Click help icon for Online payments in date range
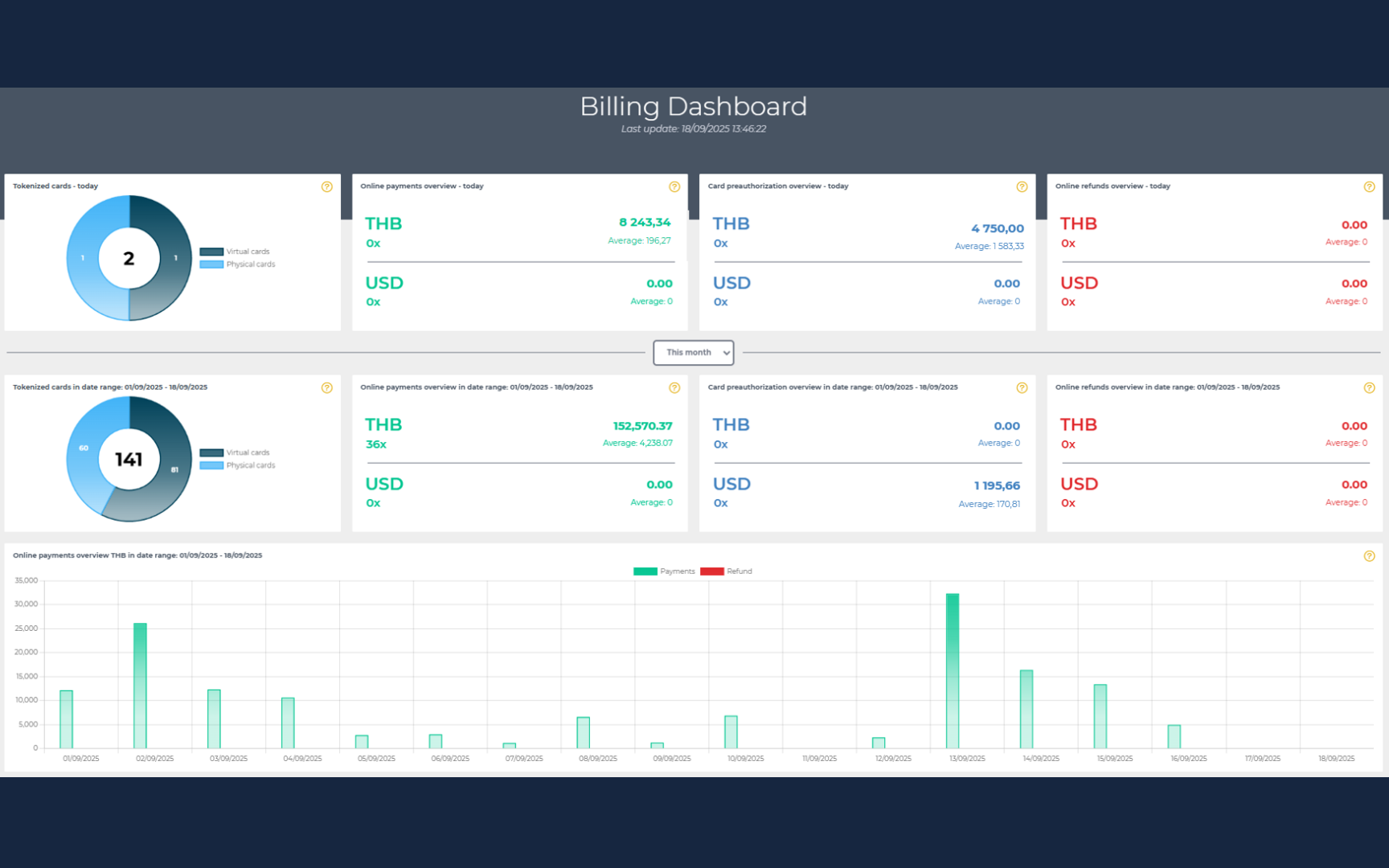Image resolution: width=1389 pixels, height=868 pixels. pos(674,387)
